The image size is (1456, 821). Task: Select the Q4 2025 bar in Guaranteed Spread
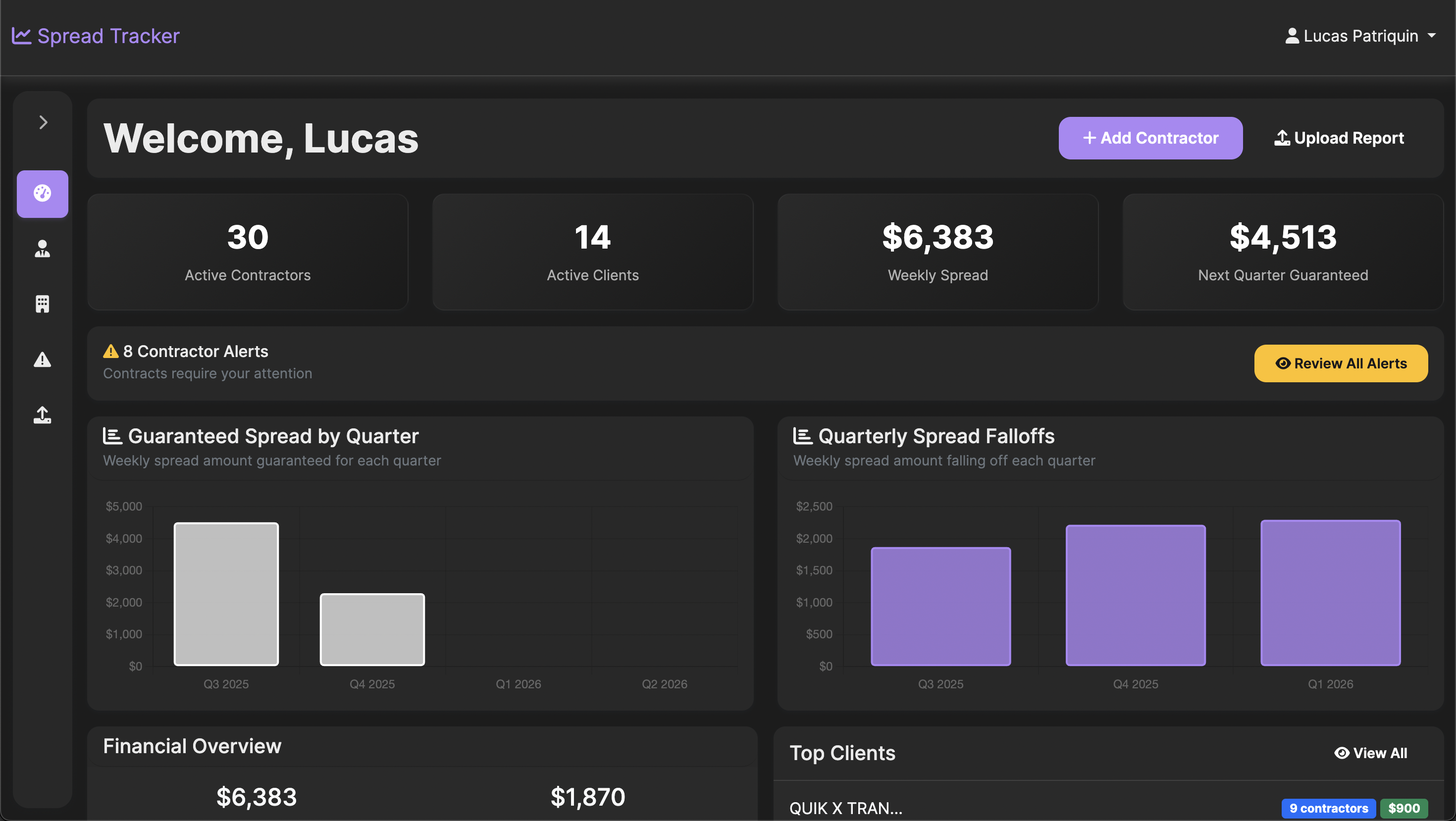click(372, 629)
